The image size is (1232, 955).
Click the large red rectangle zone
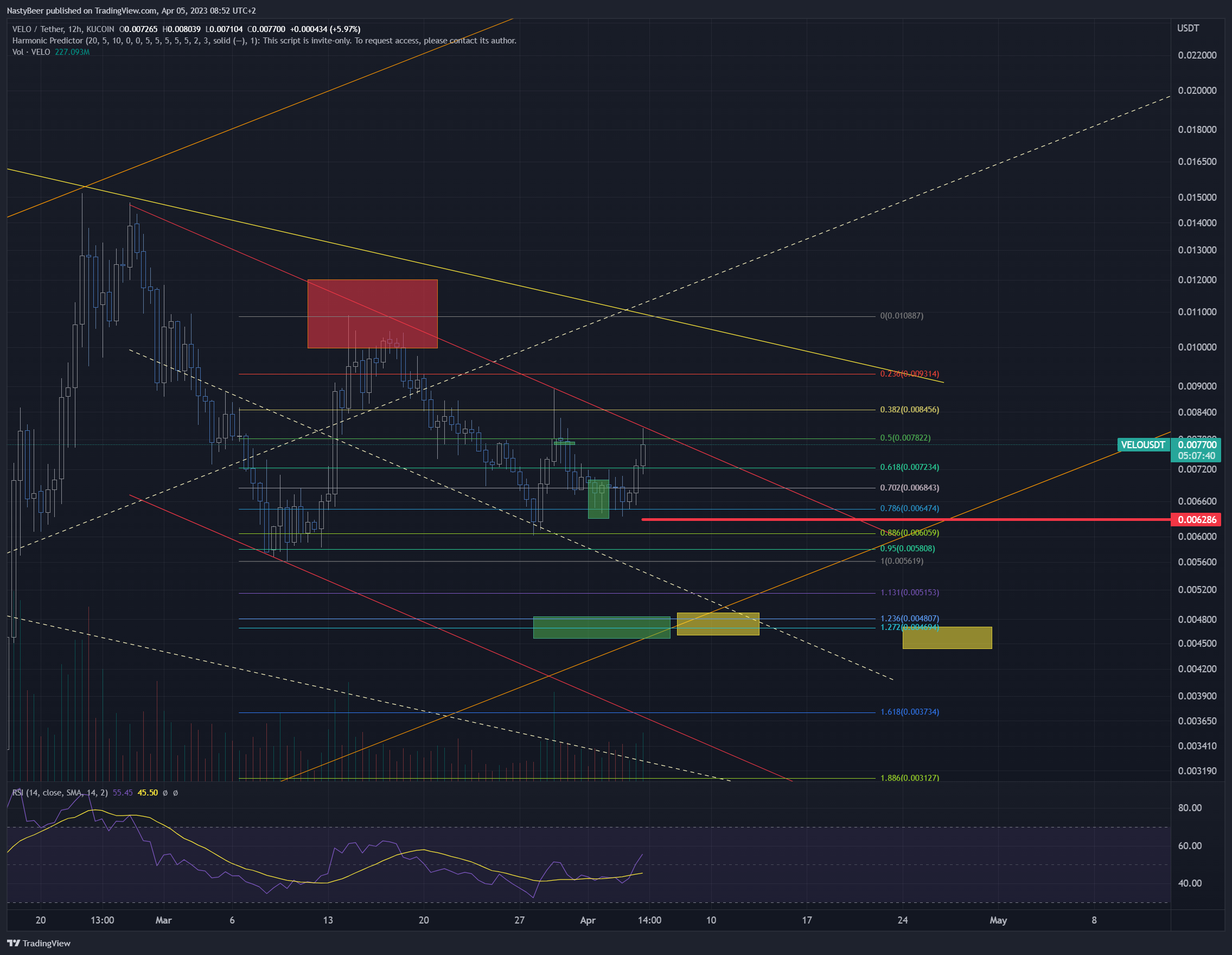[372, 314]
